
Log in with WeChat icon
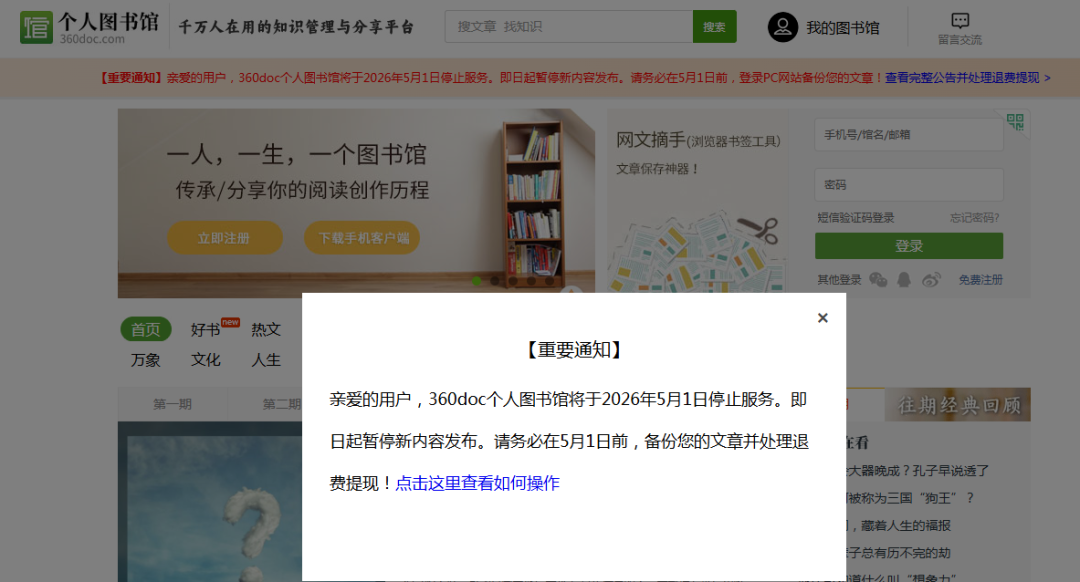coord(878,280)
